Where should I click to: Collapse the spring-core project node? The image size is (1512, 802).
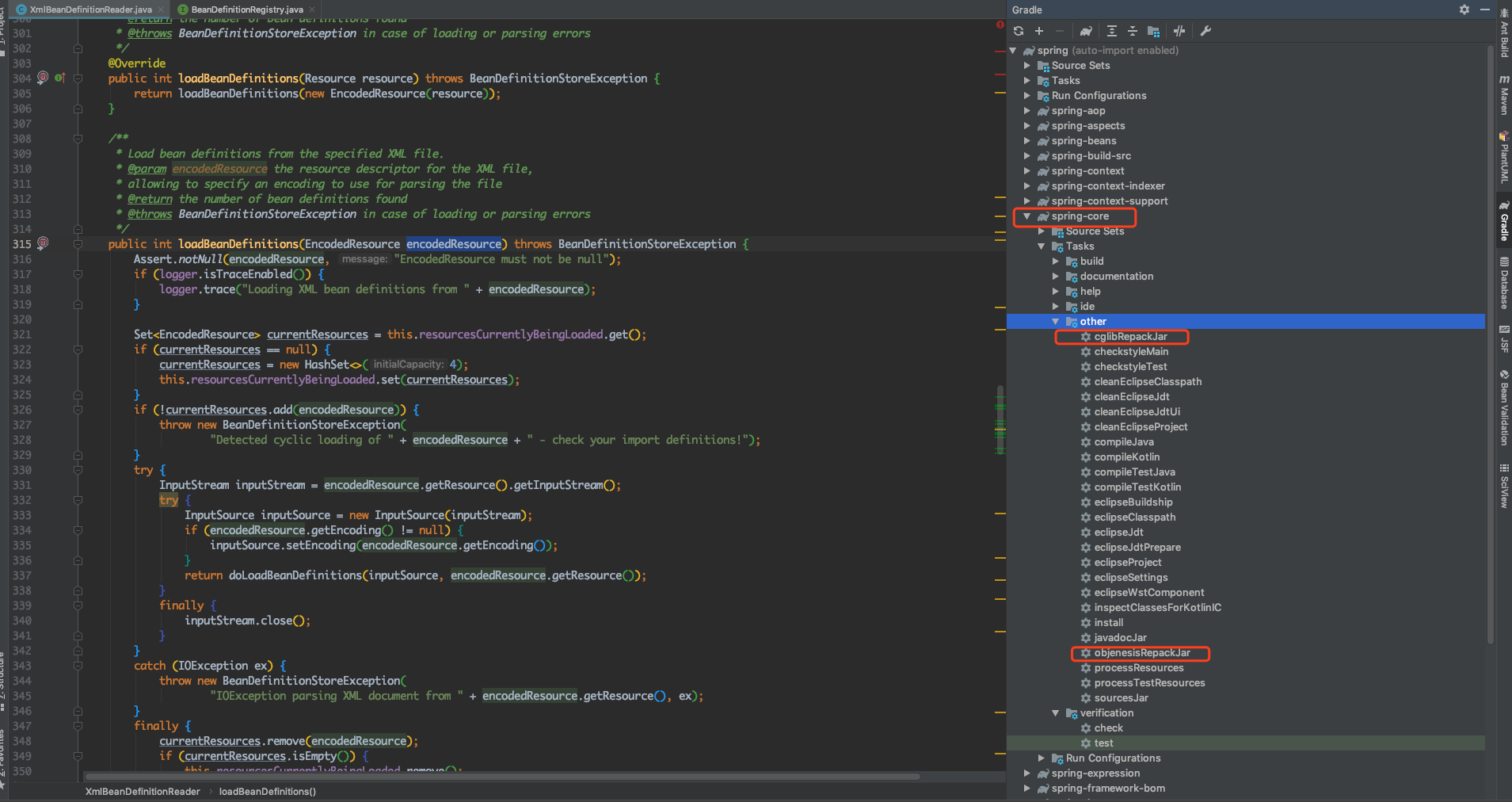[x=1026, y=216]
